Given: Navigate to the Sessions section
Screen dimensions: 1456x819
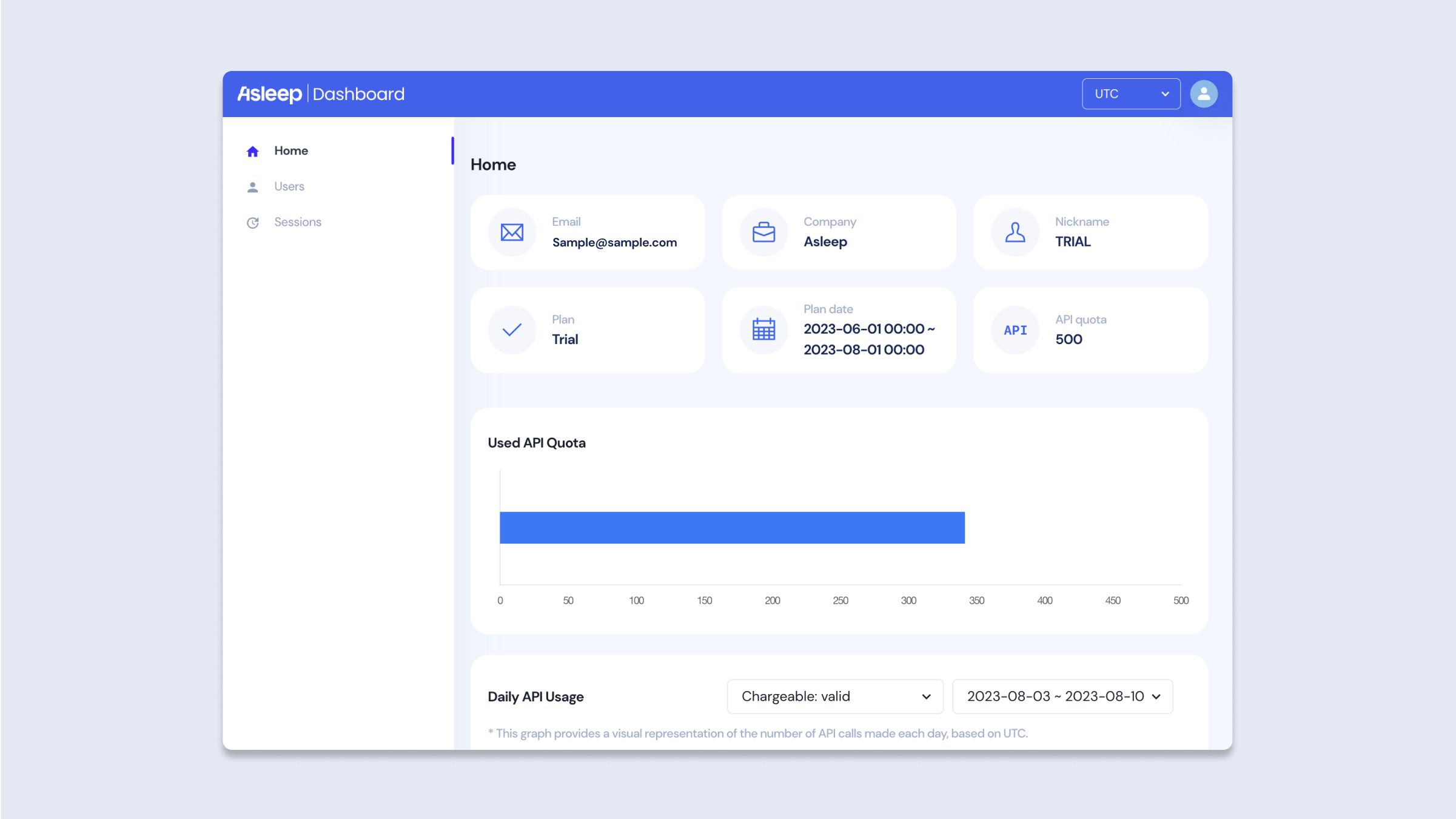Looking at the screenshot, I should pos(298,222).
